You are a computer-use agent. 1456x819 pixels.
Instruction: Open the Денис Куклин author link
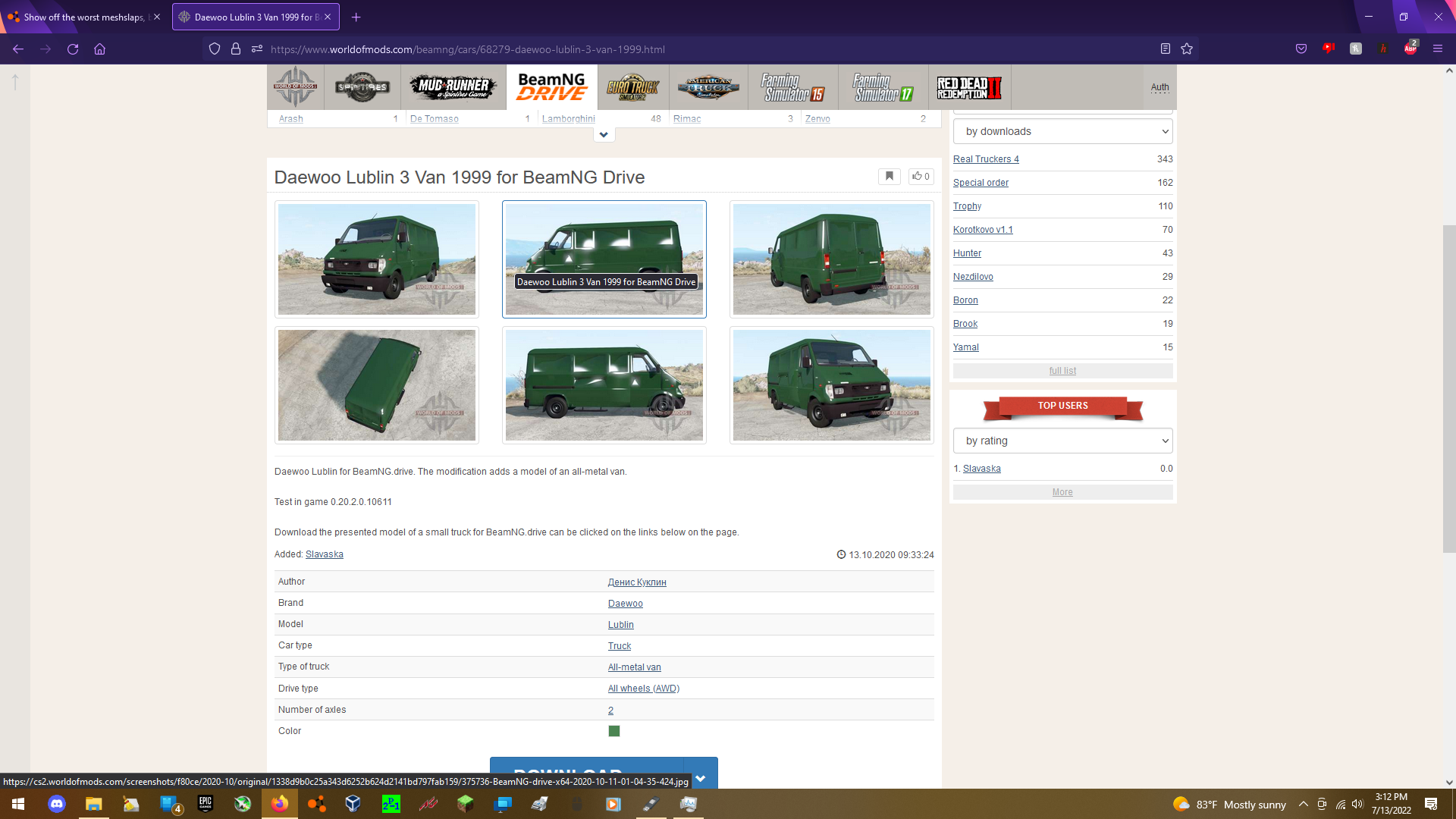click(637, 582)
